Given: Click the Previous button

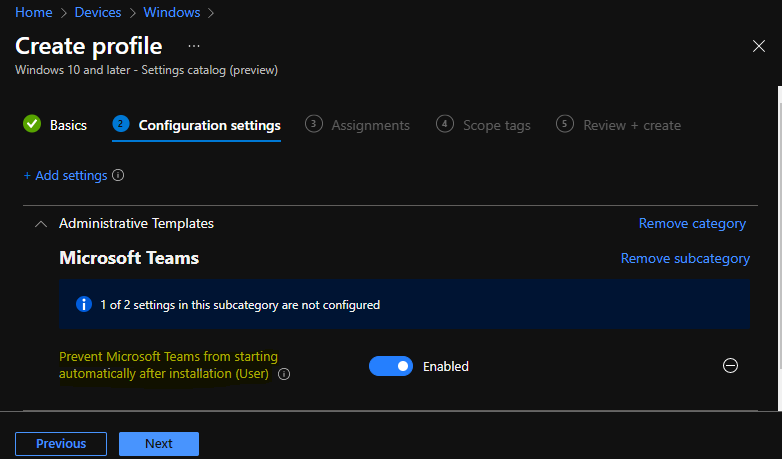Looking at the screenshot, I should (x=61, y=444).
